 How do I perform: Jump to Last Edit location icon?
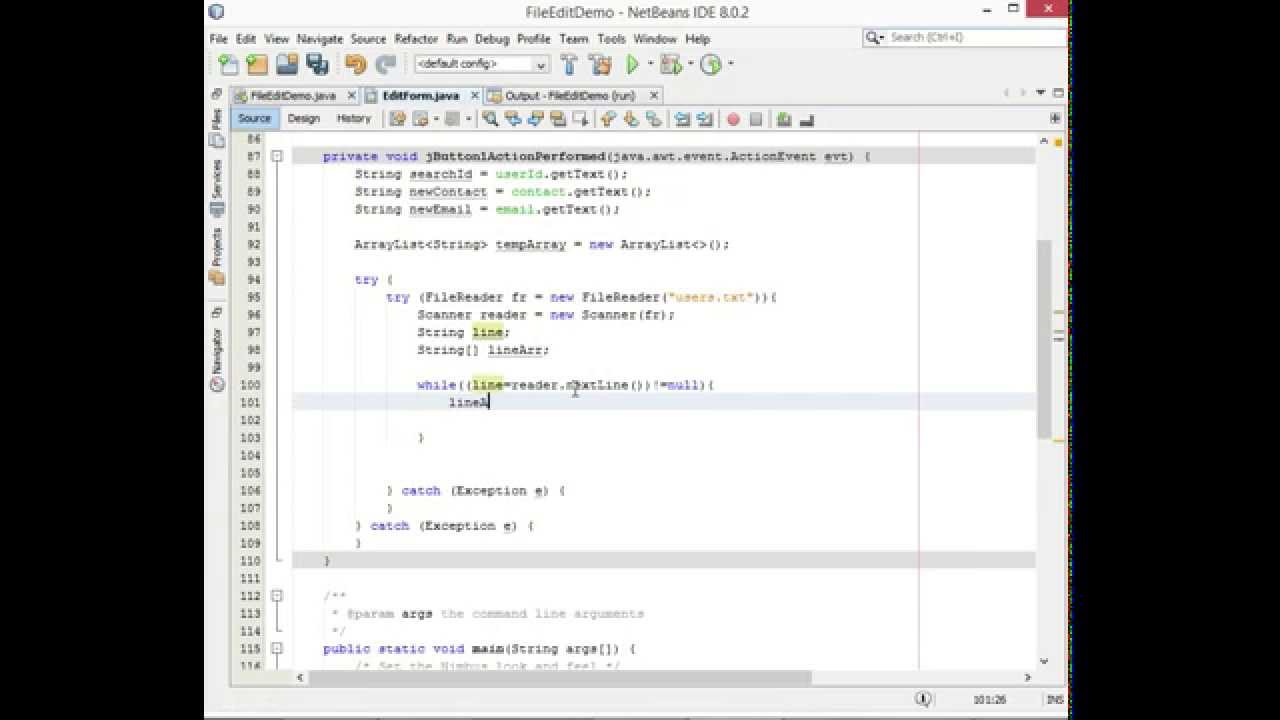point(397,119)
